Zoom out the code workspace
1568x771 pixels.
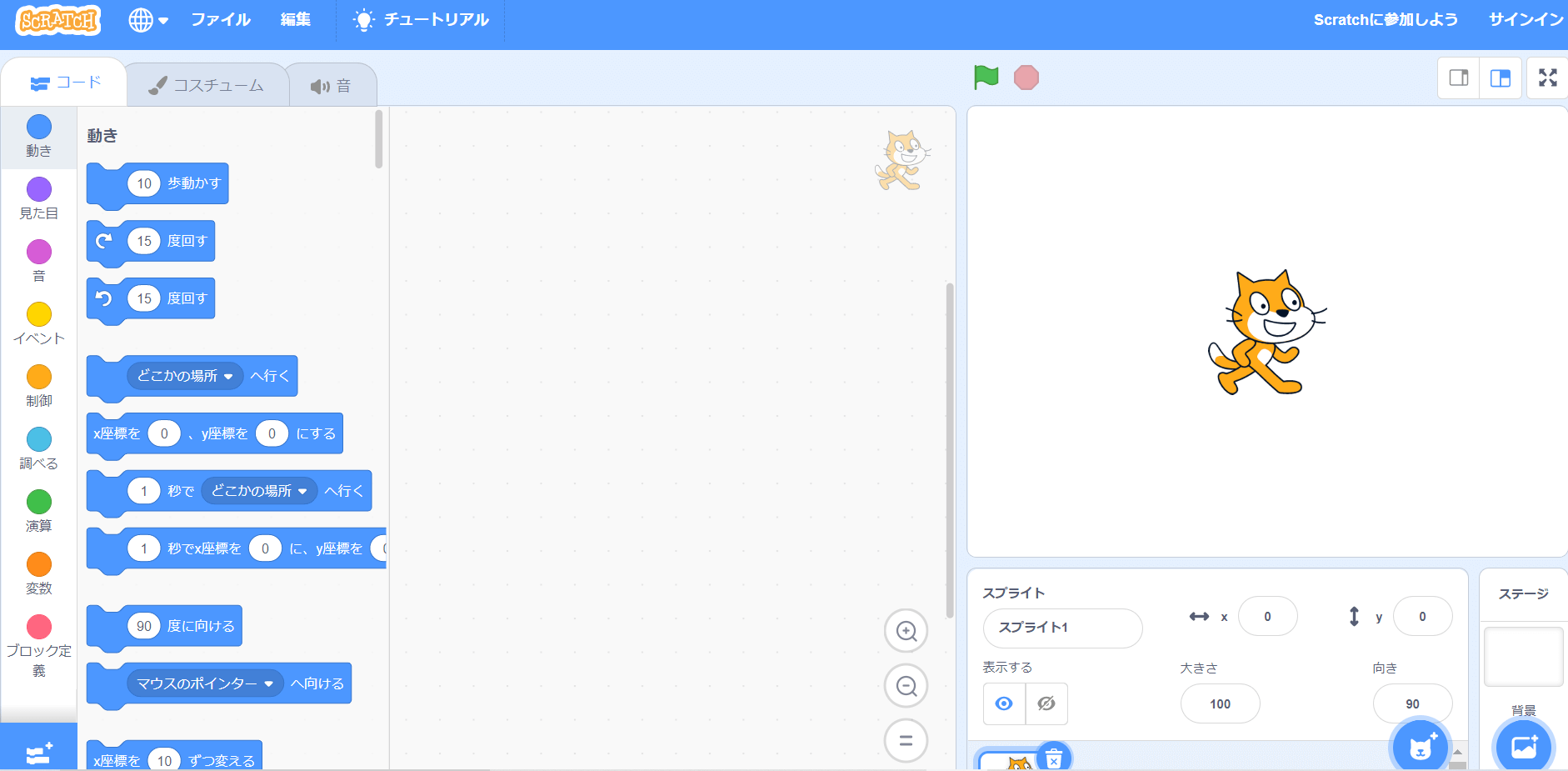tap(906, 686)
